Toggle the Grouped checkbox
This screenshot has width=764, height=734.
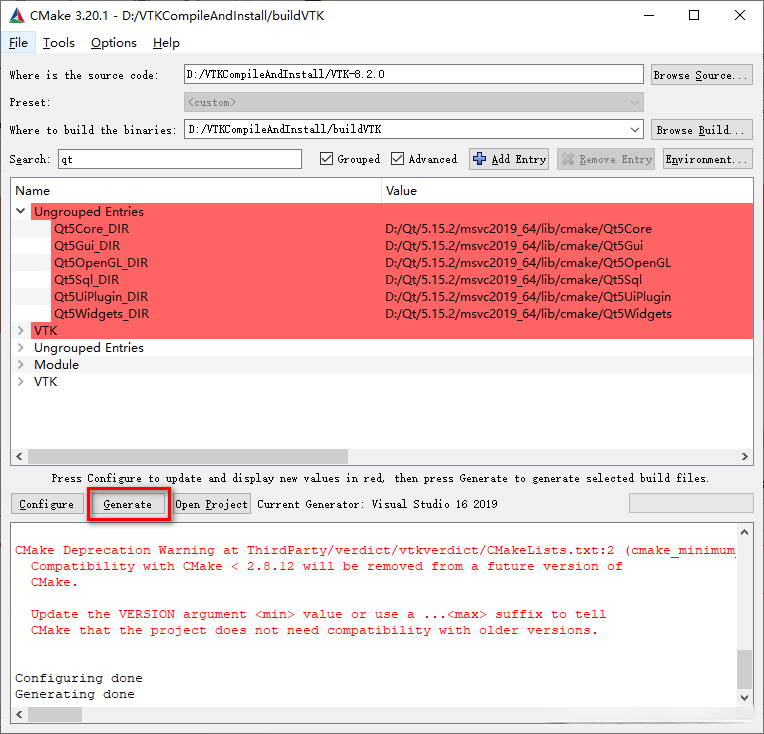[326, 159]
